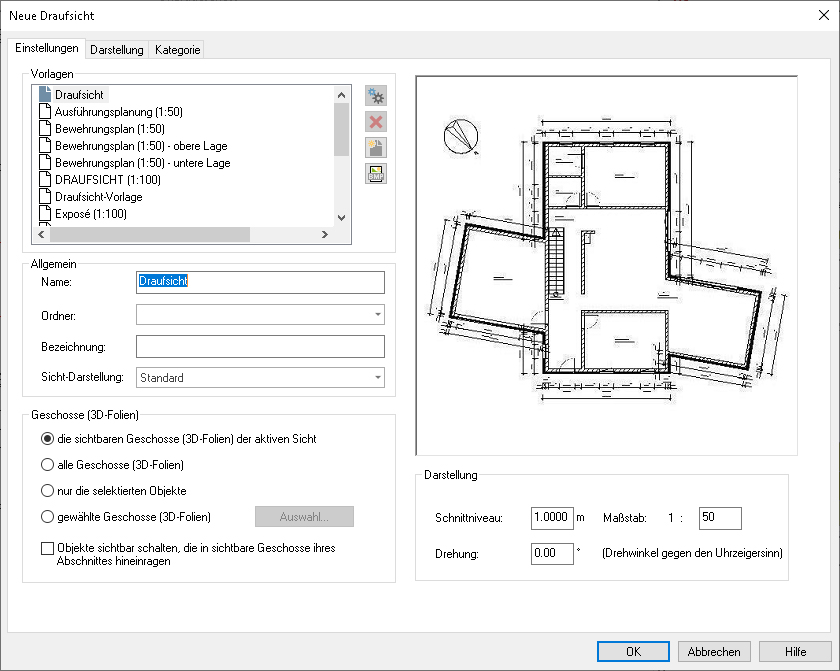Click file icon of Bewehrungsplan (1:50) - obere Lage
This screenshot has height=671, width=840.
45,146
